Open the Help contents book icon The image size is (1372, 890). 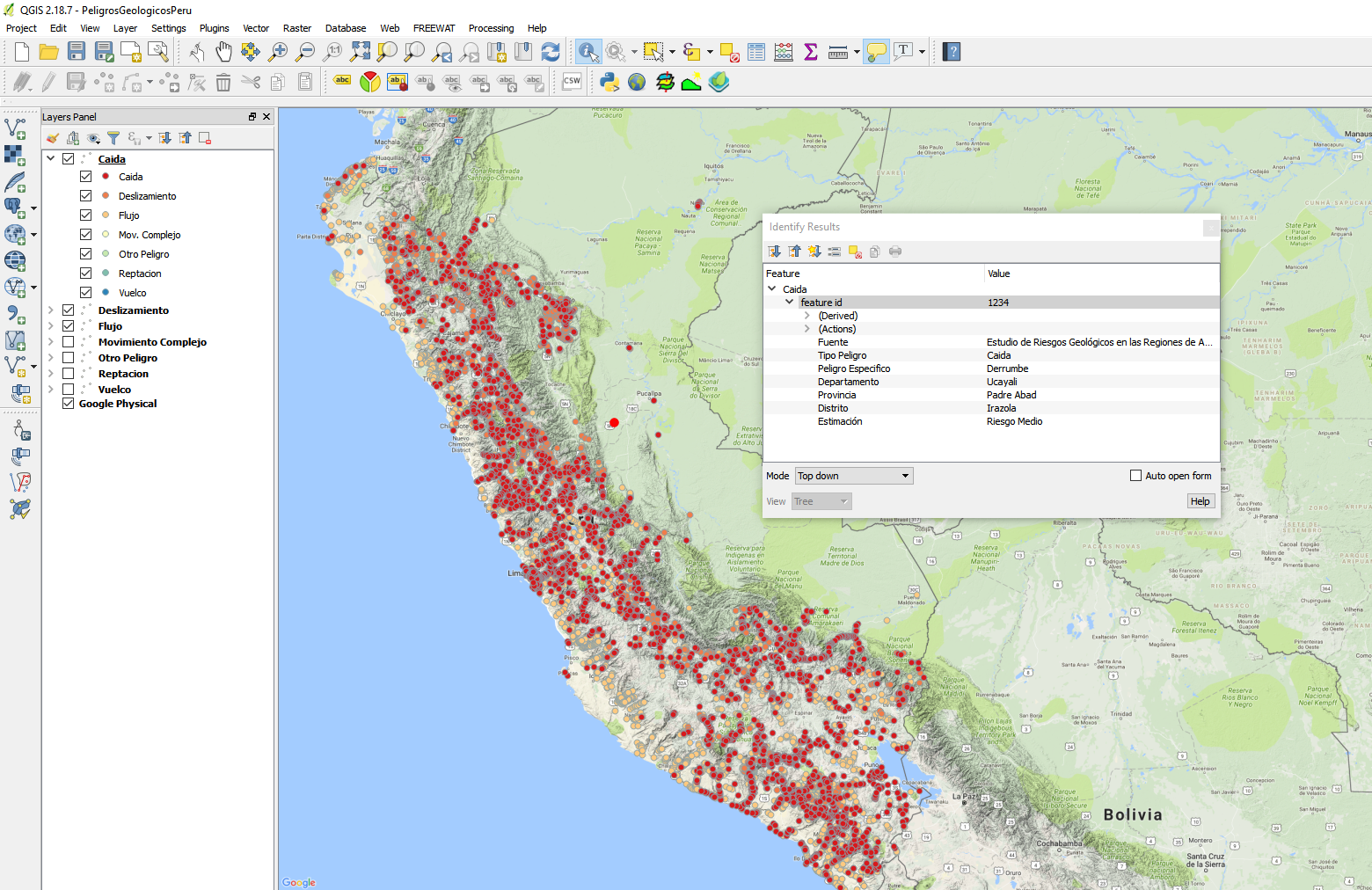point(951,52)
